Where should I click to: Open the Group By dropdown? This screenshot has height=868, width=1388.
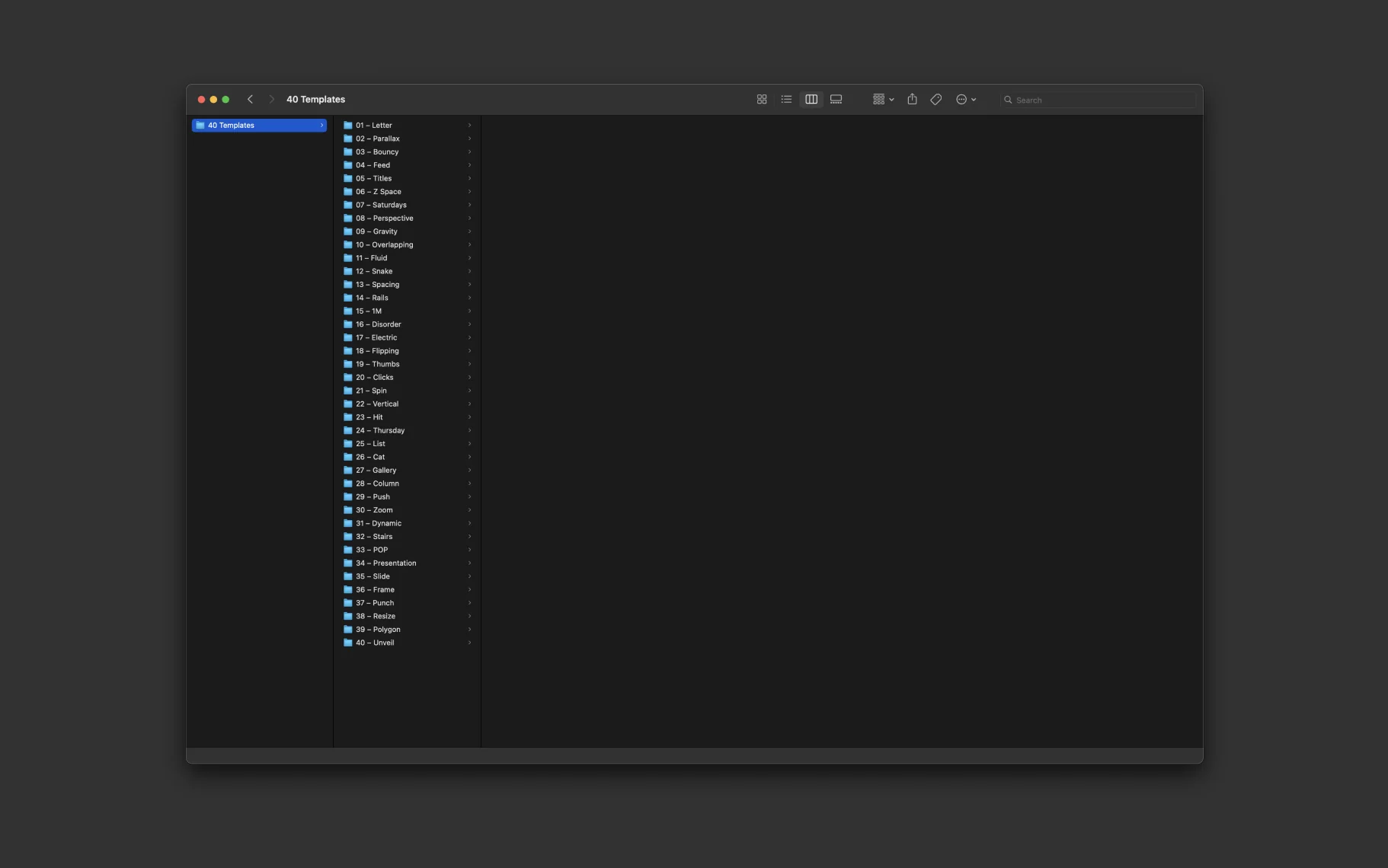point(883,100)
